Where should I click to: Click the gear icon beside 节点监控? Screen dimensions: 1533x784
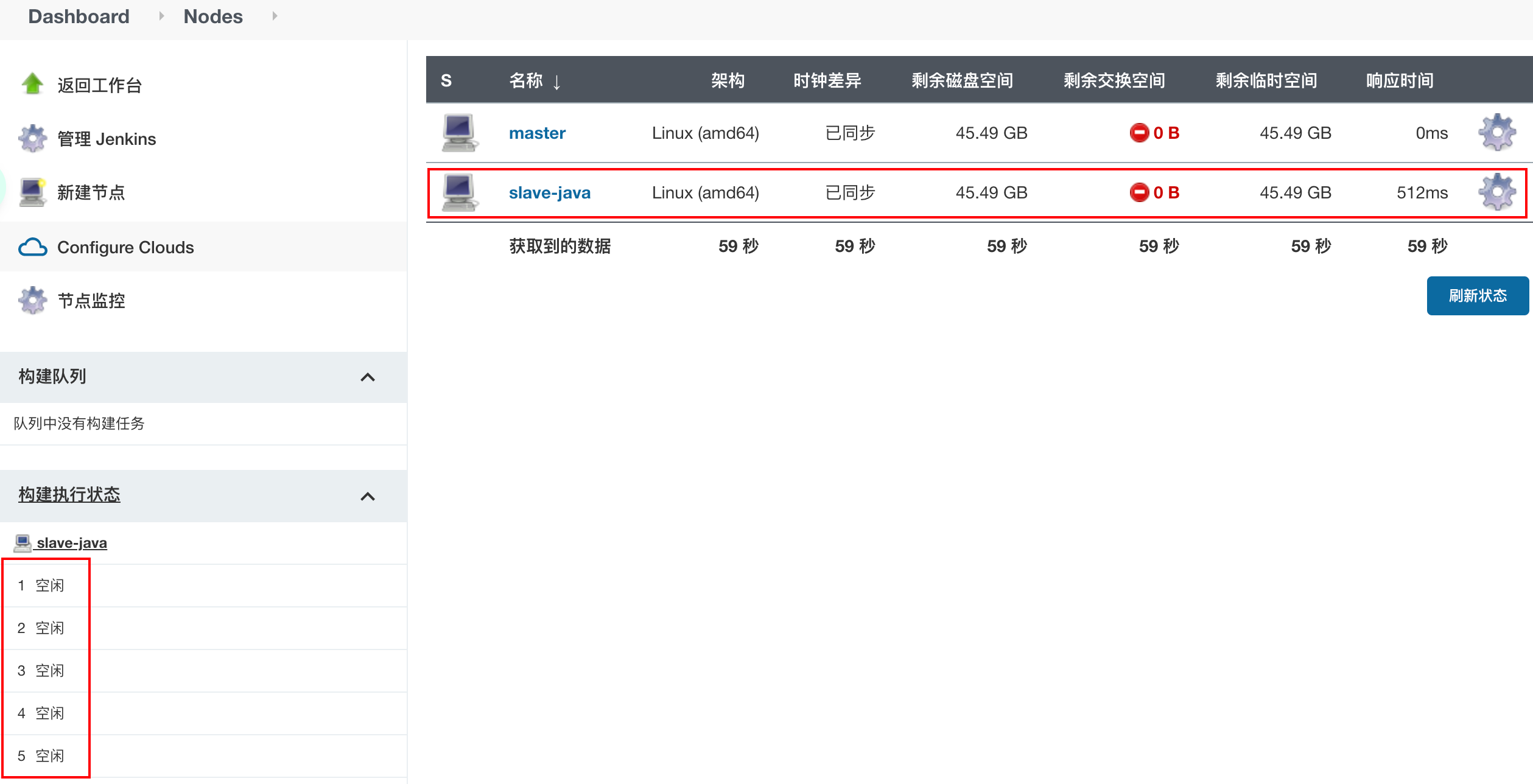[32, 300]
